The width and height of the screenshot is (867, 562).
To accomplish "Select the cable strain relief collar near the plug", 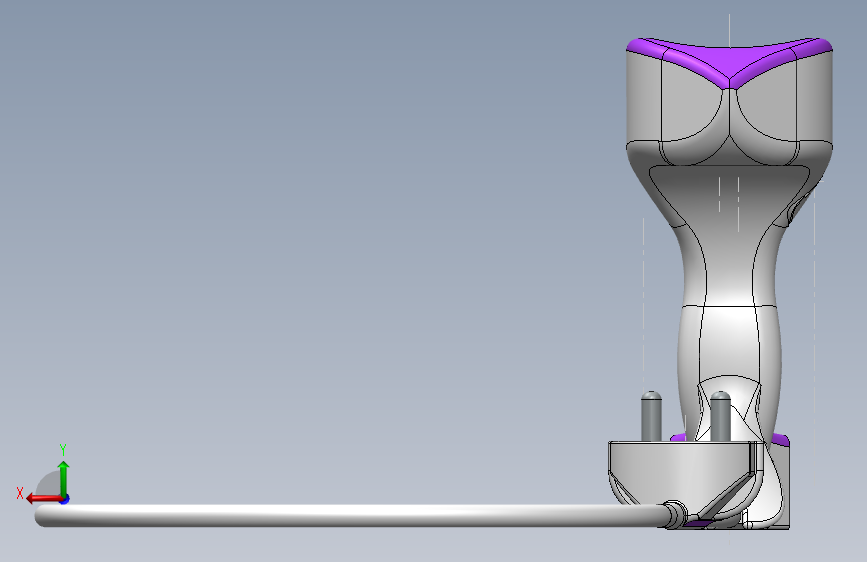I will (x=675, y=513).
